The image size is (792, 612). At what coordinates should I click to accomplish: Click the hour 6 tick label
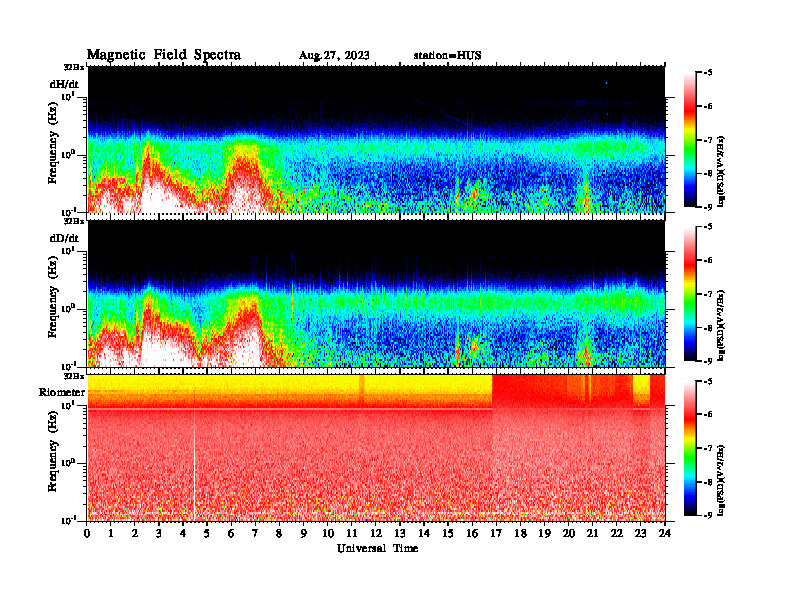[x=231, y=533]
